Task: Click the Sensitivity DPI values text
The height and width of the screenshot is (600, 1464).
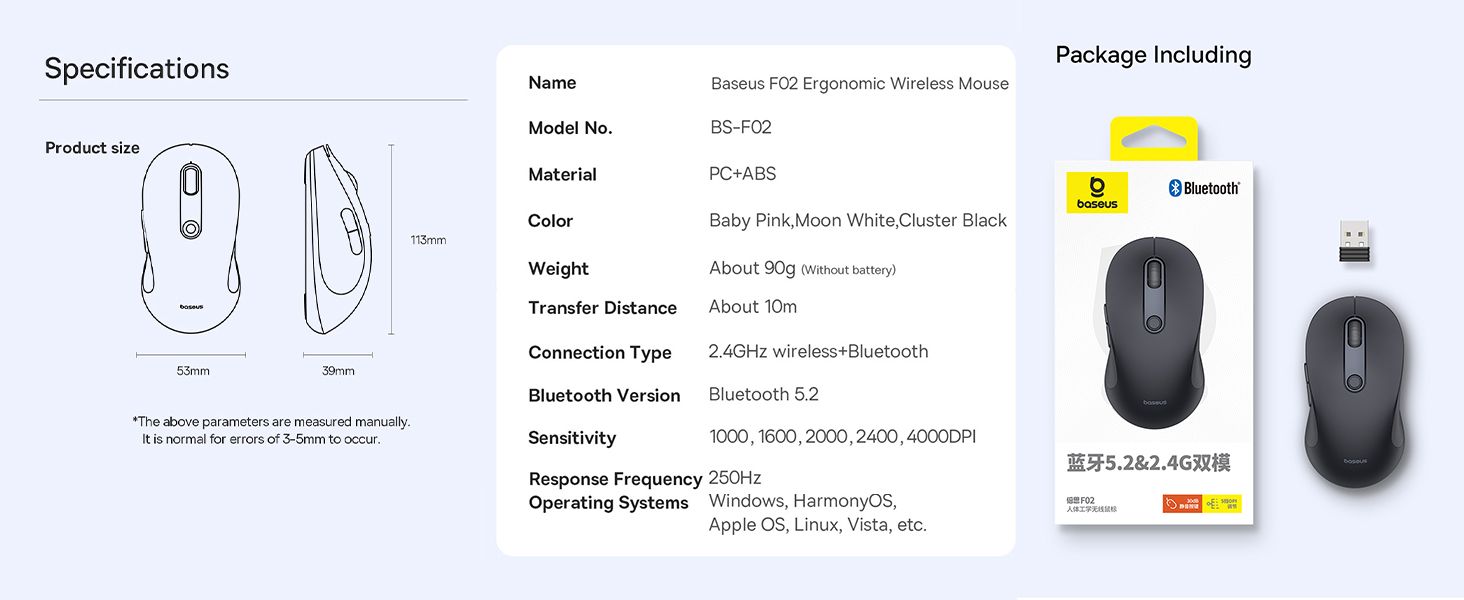Action: (842, 436)
